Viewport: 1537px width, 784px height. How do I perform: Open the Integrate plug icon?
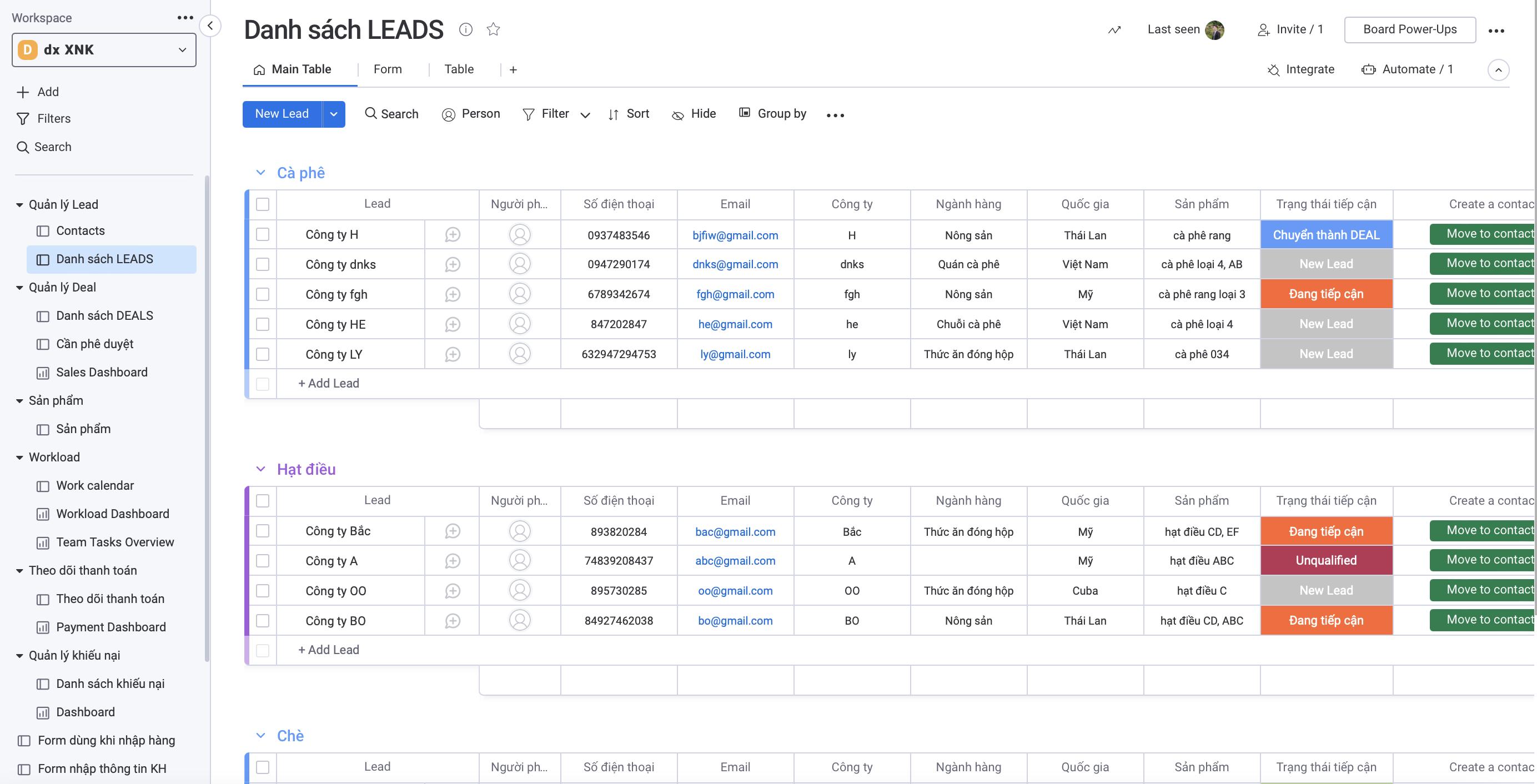[1273, 70]
